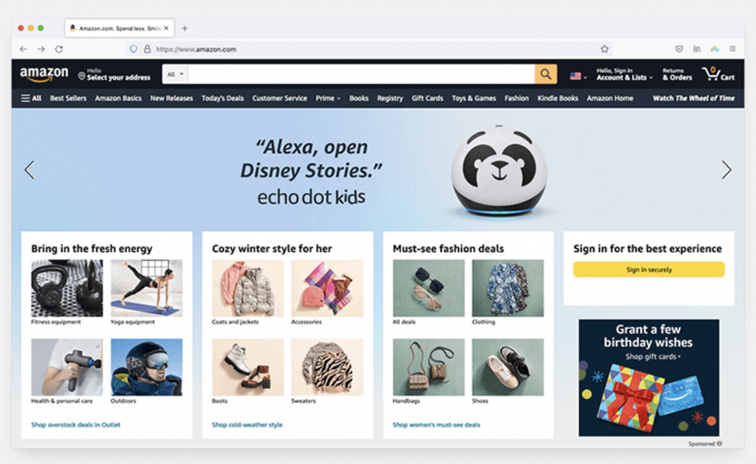Open Today's Deals in the nav bar

click(222, 98)
